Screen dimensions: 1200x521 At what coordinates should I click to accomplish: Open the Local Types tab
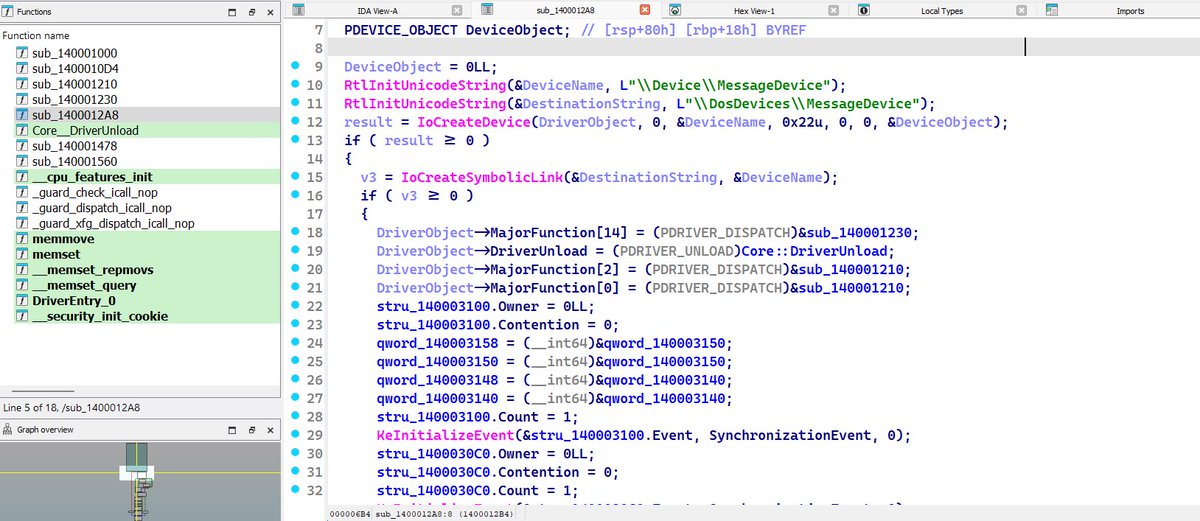click(x=944, y=10)
